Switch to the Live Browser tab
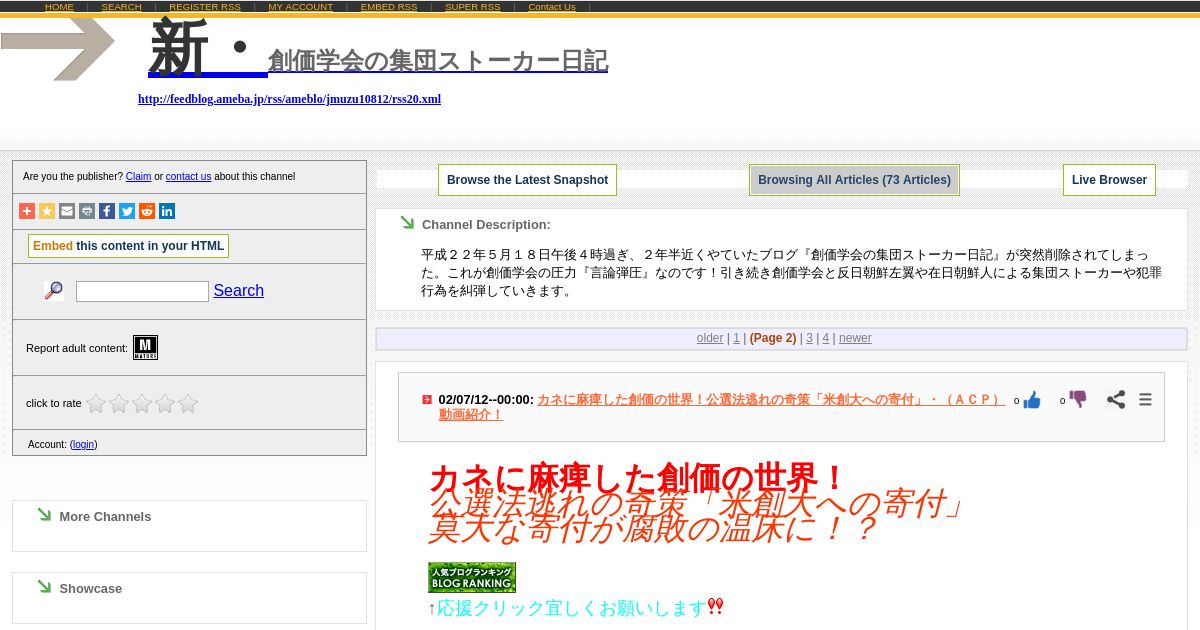Viewport: 1200px width, 630px height. tap(1109, 180)
